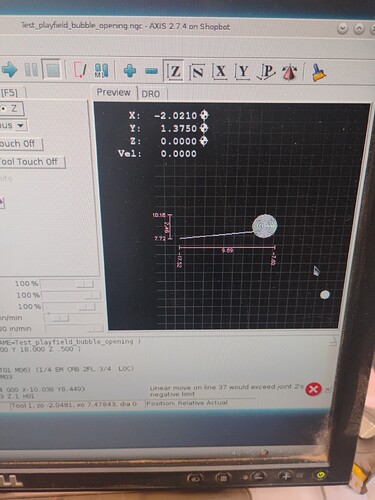
Task: Clear live plot with broom icon
Action: click(319, 73)
